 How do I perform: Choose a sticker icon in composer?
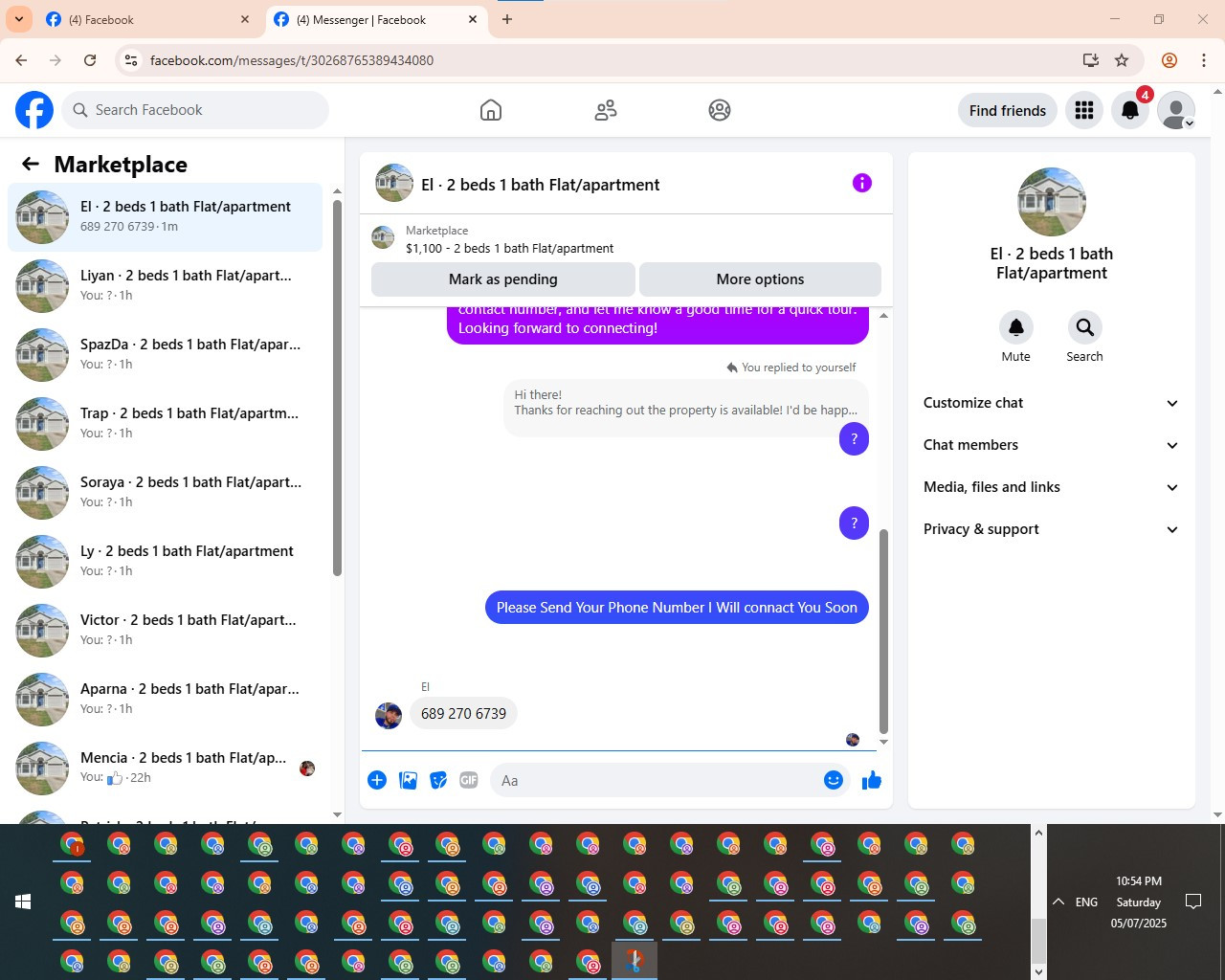(x=438, y=780)
